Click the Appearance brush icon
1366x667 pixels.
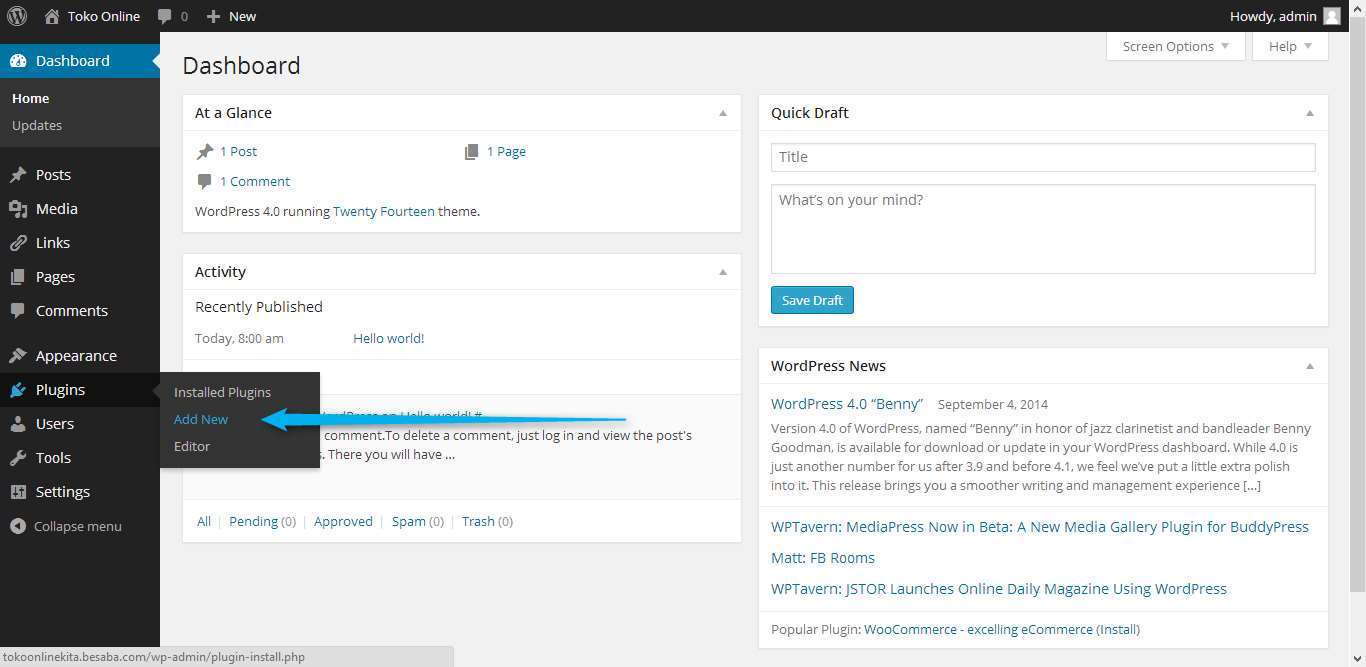(18, 356)
